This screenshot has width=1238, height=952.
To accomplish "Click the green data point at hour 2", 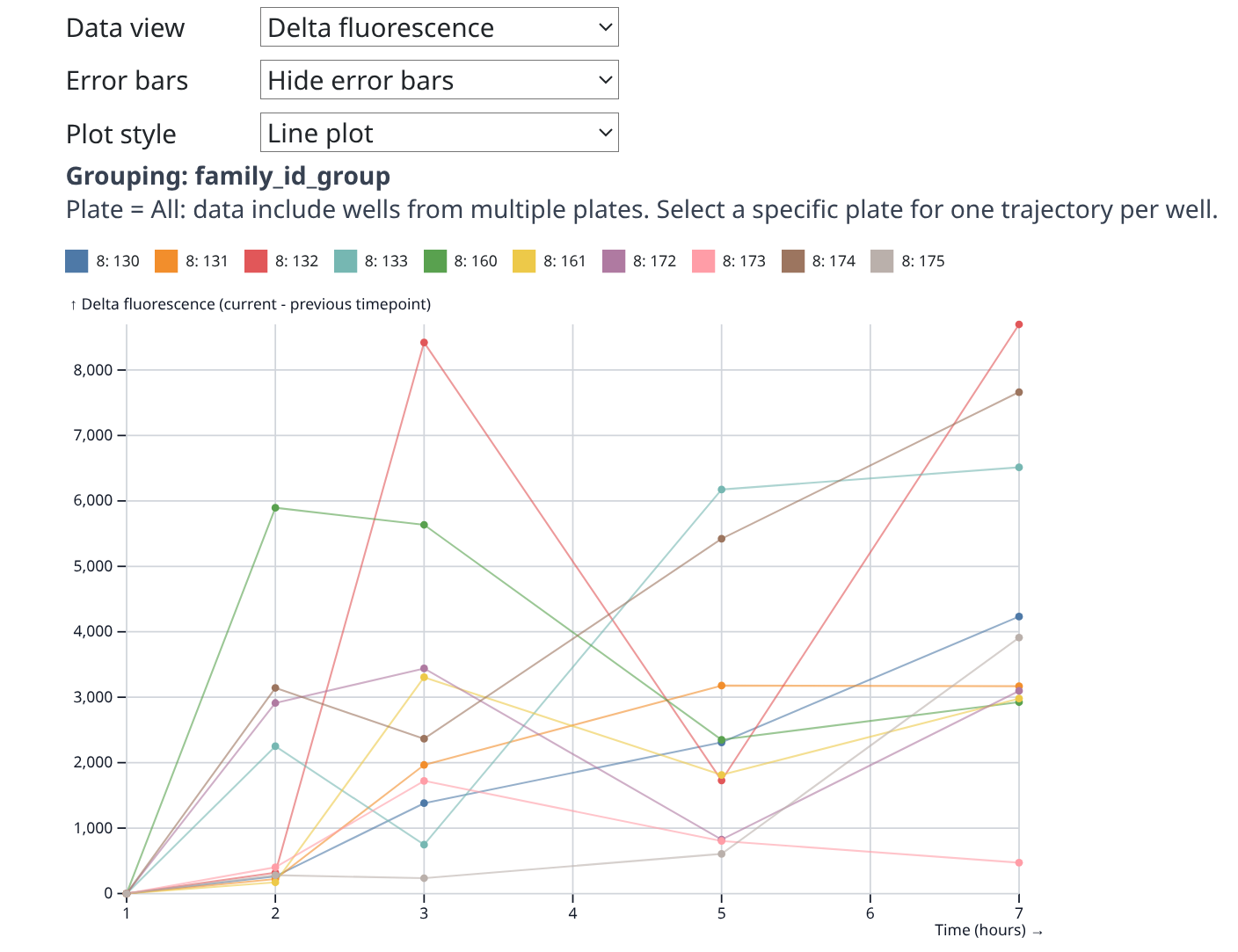I will pos(275,508).
